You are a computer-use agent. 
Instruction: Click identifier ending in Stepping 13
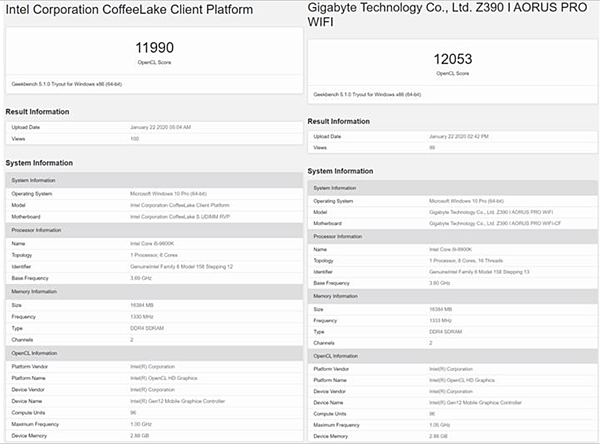(x=479, y=272)
